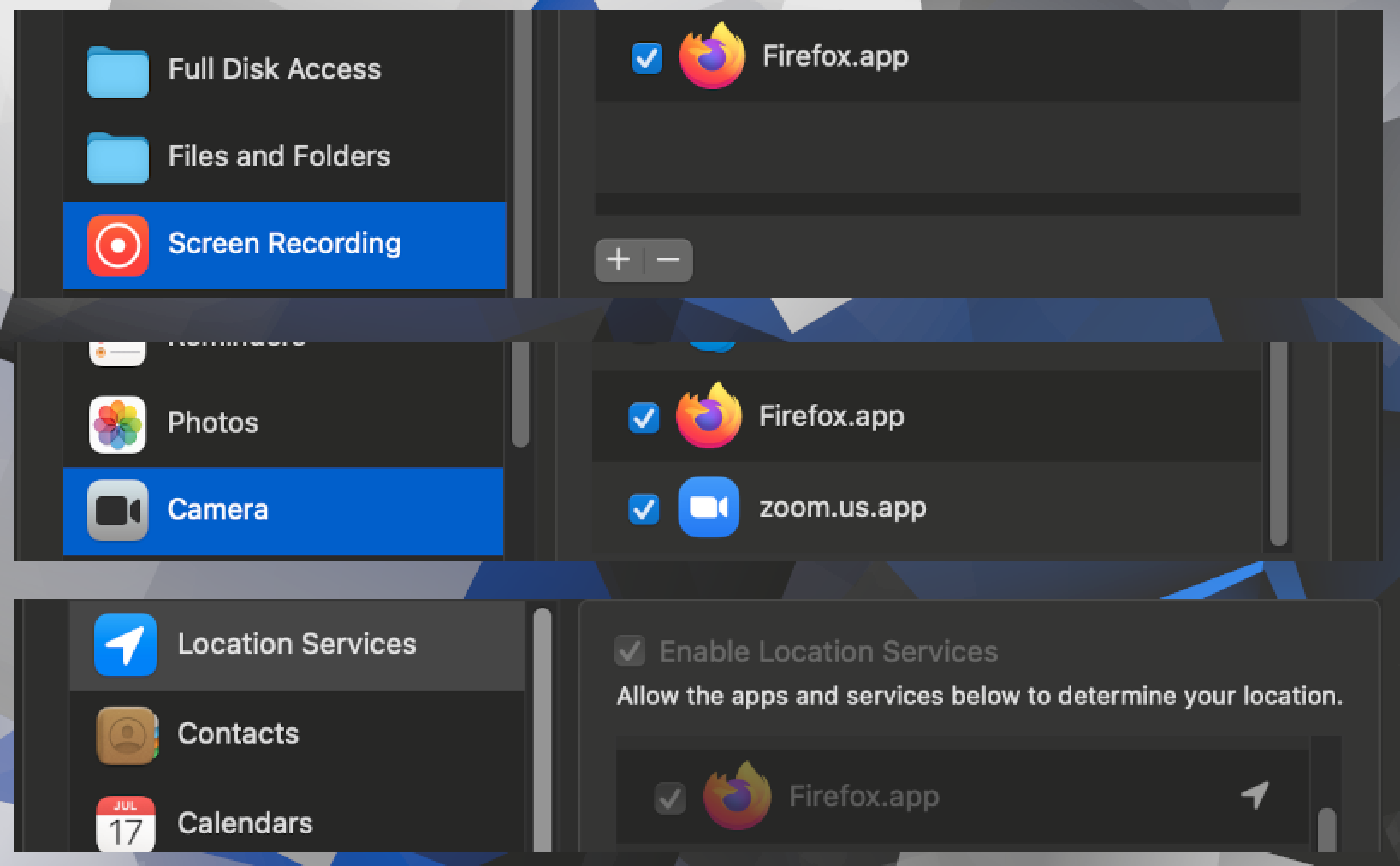Click the Camera sidebar icon
1400x866 pixels.
coord(118,511)
